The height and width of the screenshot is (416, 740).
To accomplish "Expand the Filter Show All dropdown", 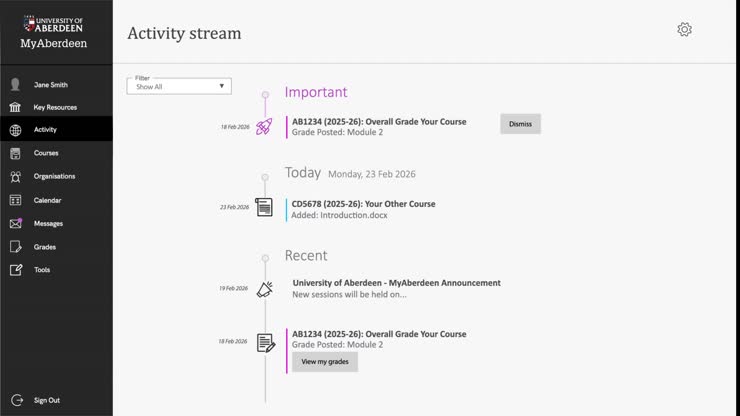I will pos(178,86).
